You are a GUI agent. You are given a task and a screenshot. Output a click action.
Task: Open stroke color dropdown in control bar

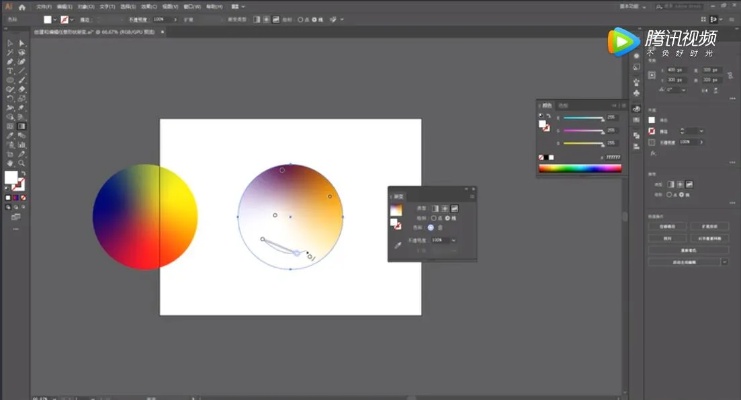pos(72,20)
